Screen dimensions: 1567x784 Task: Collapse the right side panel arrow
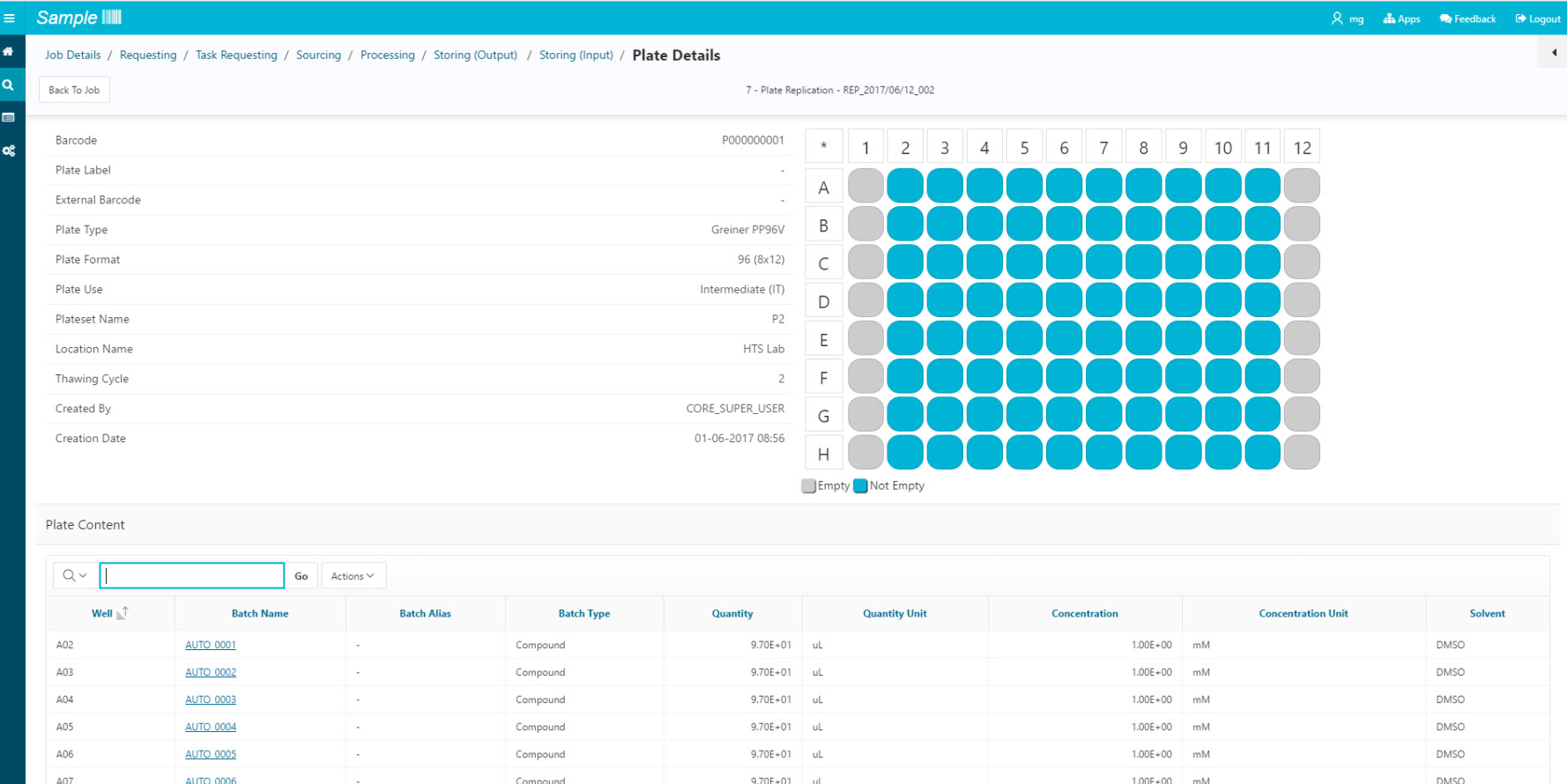1554,53
